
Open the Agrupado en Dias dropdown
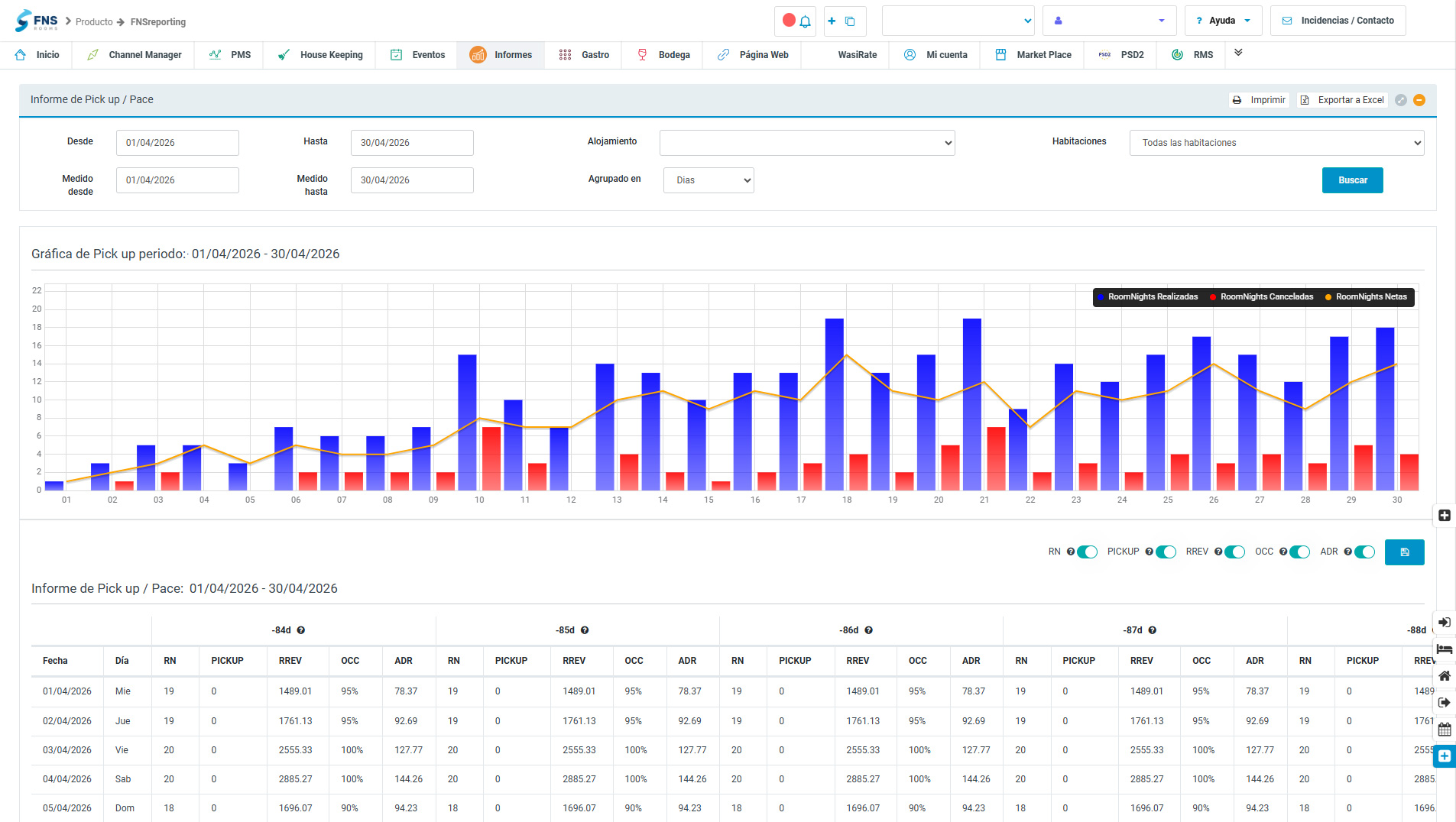pyautogui.click(x=709, y=180)
